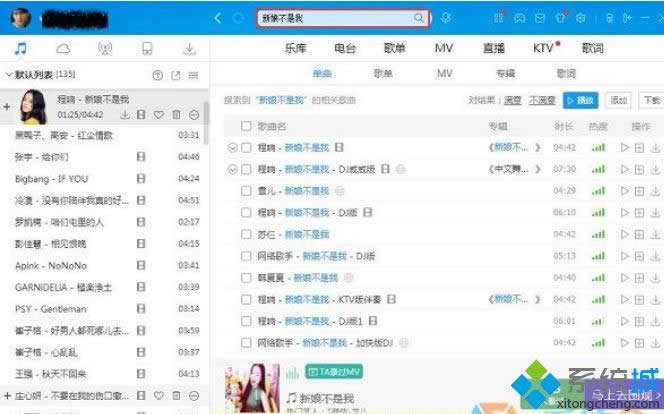
Task: Delete current song using trash icon
Action: [x=176, y=115]
